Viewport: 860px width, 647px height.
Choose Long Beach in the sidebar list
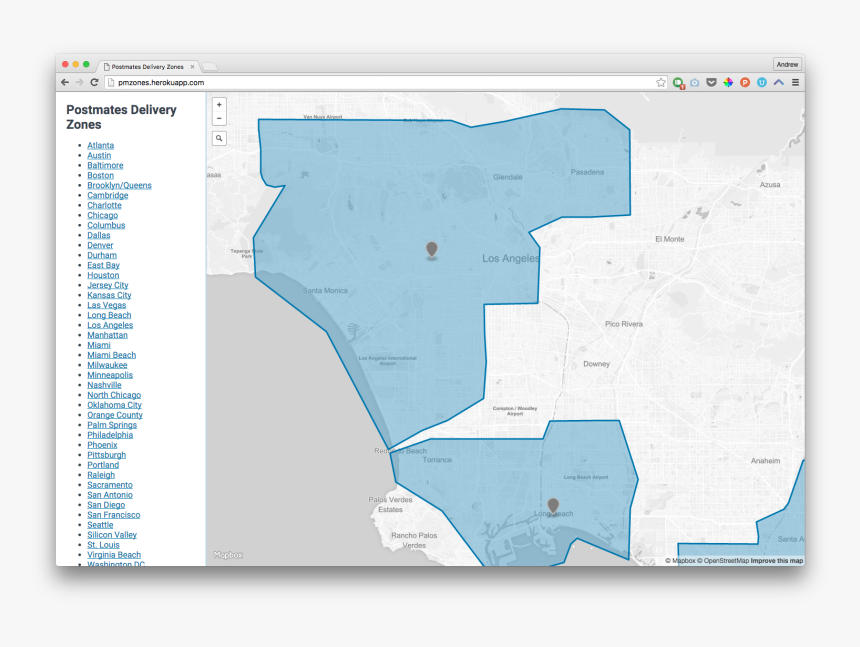(109, 315)
